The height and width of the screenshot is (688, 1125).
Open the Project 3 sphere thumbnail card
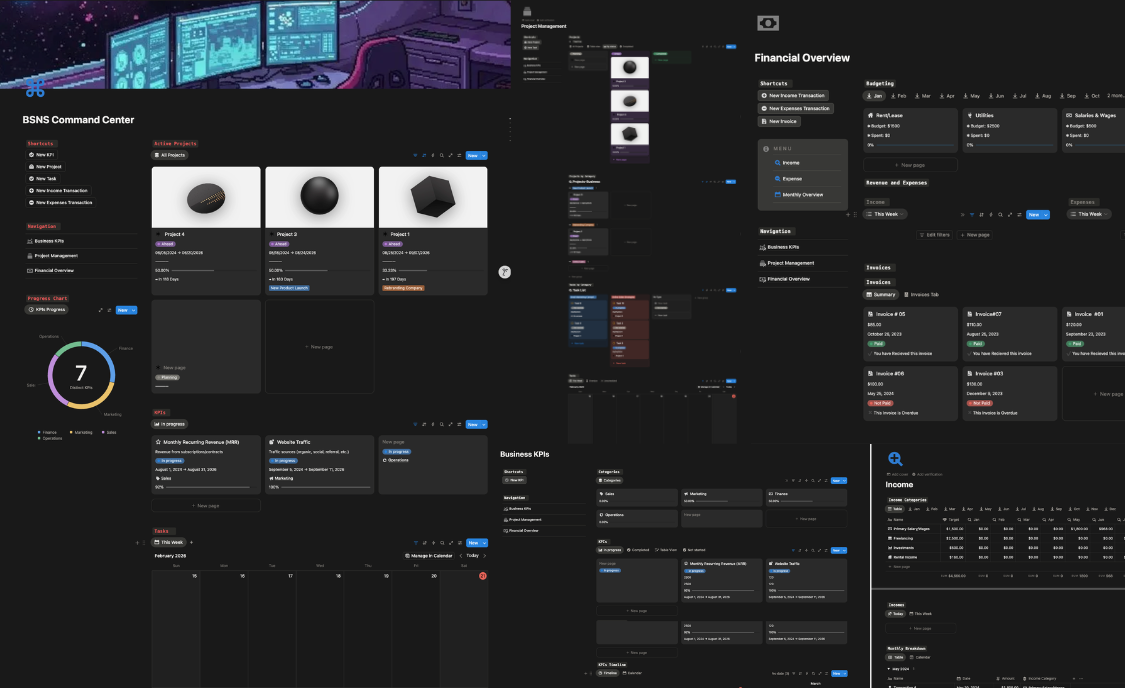(x=319, y=197)
